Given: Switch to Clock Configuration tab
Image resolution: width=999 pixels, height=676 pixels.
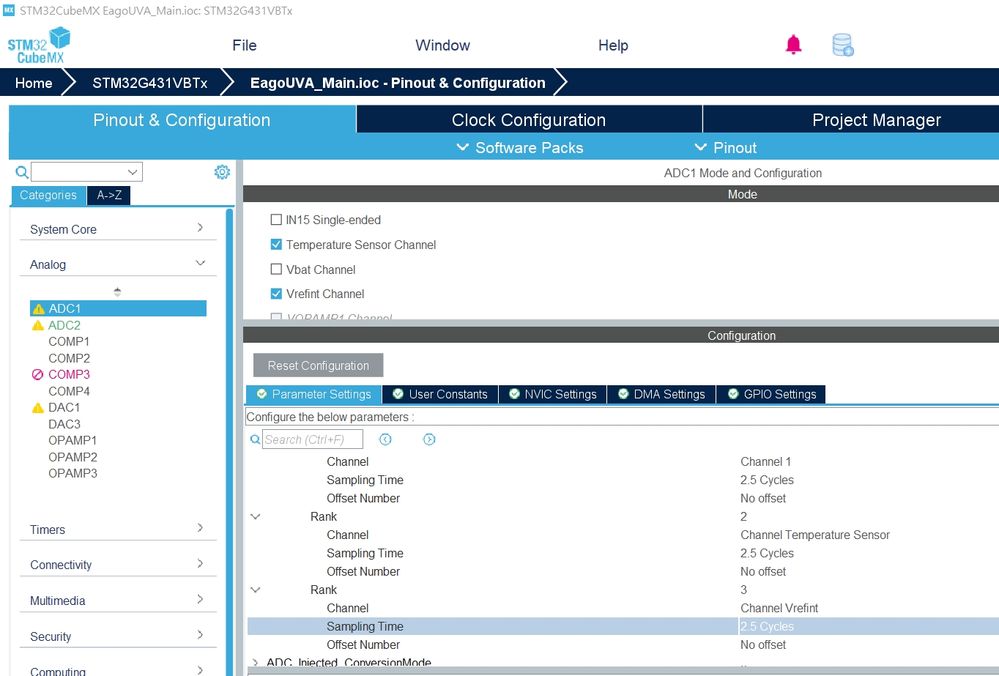Looking at the screenshot, I should (x=529, y=120).
